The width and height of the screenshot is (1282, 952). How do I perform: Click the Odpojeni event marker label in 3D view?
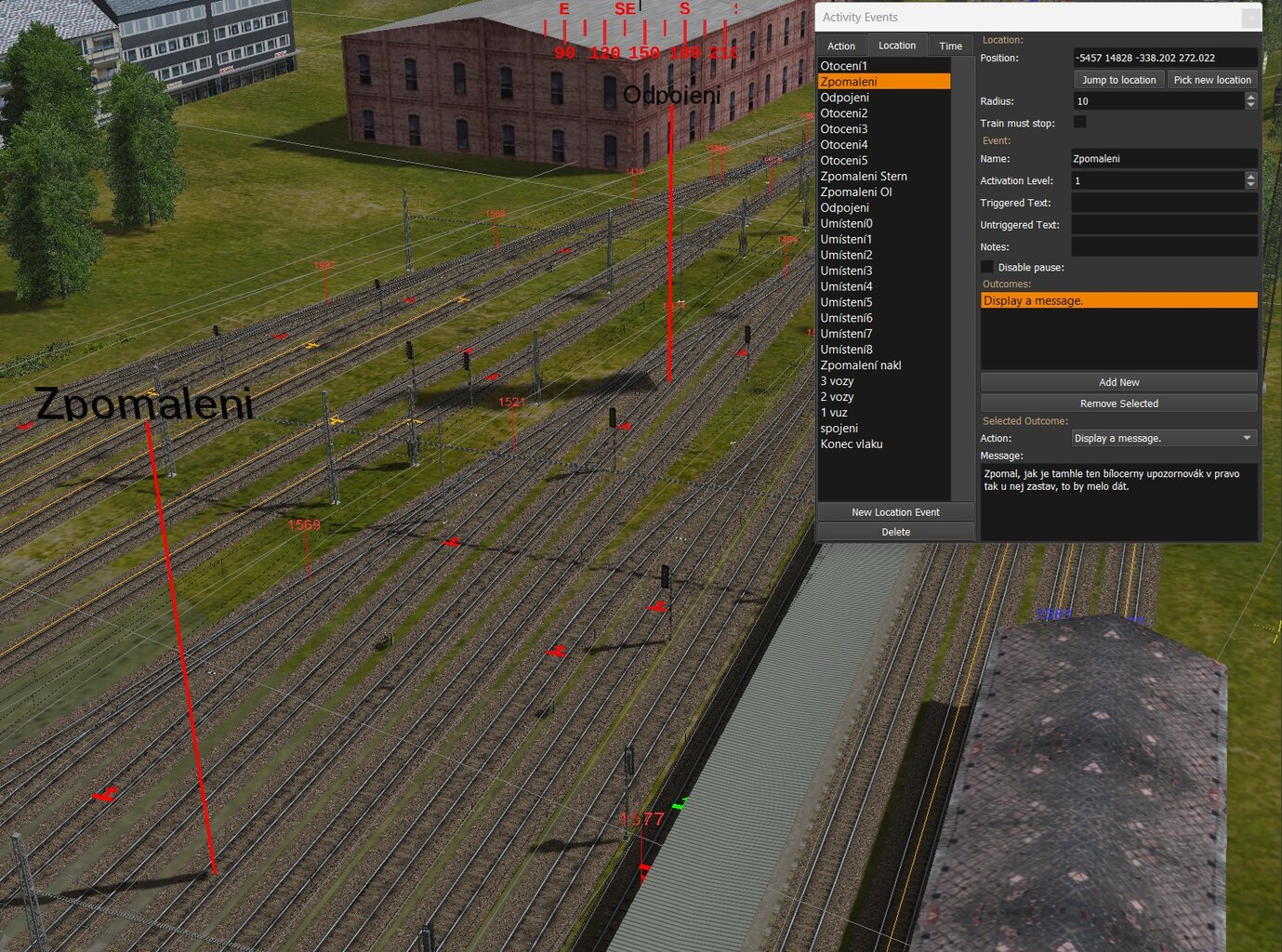click(x=671, y=95)
